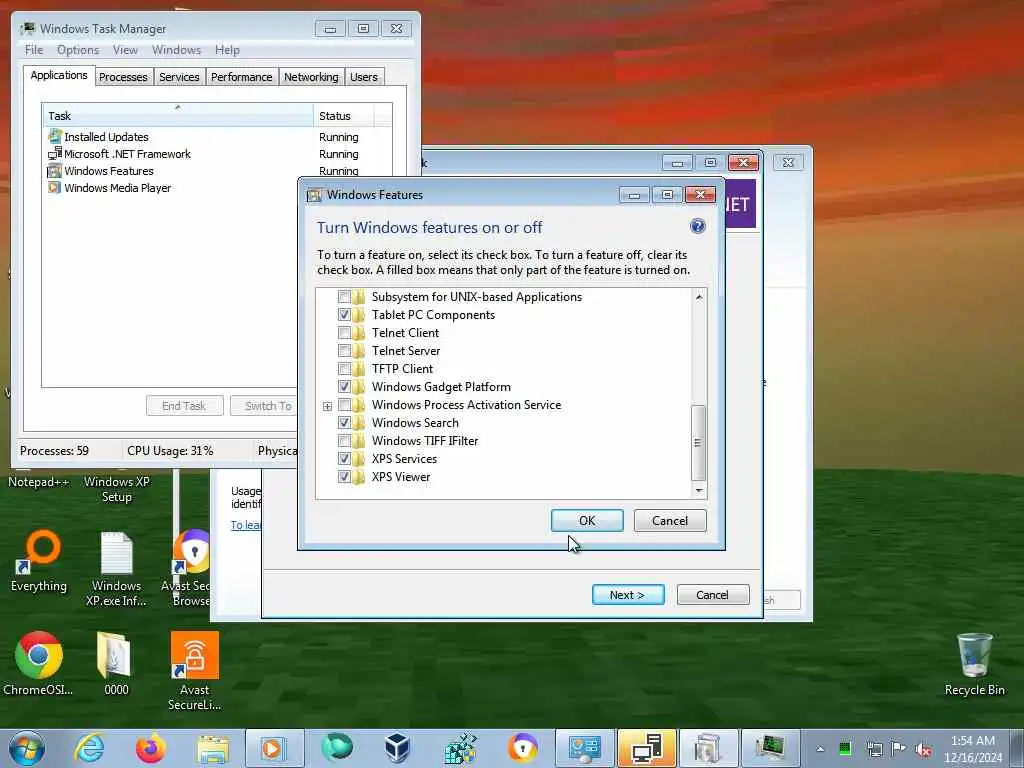Open the VirtualBox cube taskbar icon
Viewport: 1024px width, 768px height.
pyautogui.click(x=398, y=748)
